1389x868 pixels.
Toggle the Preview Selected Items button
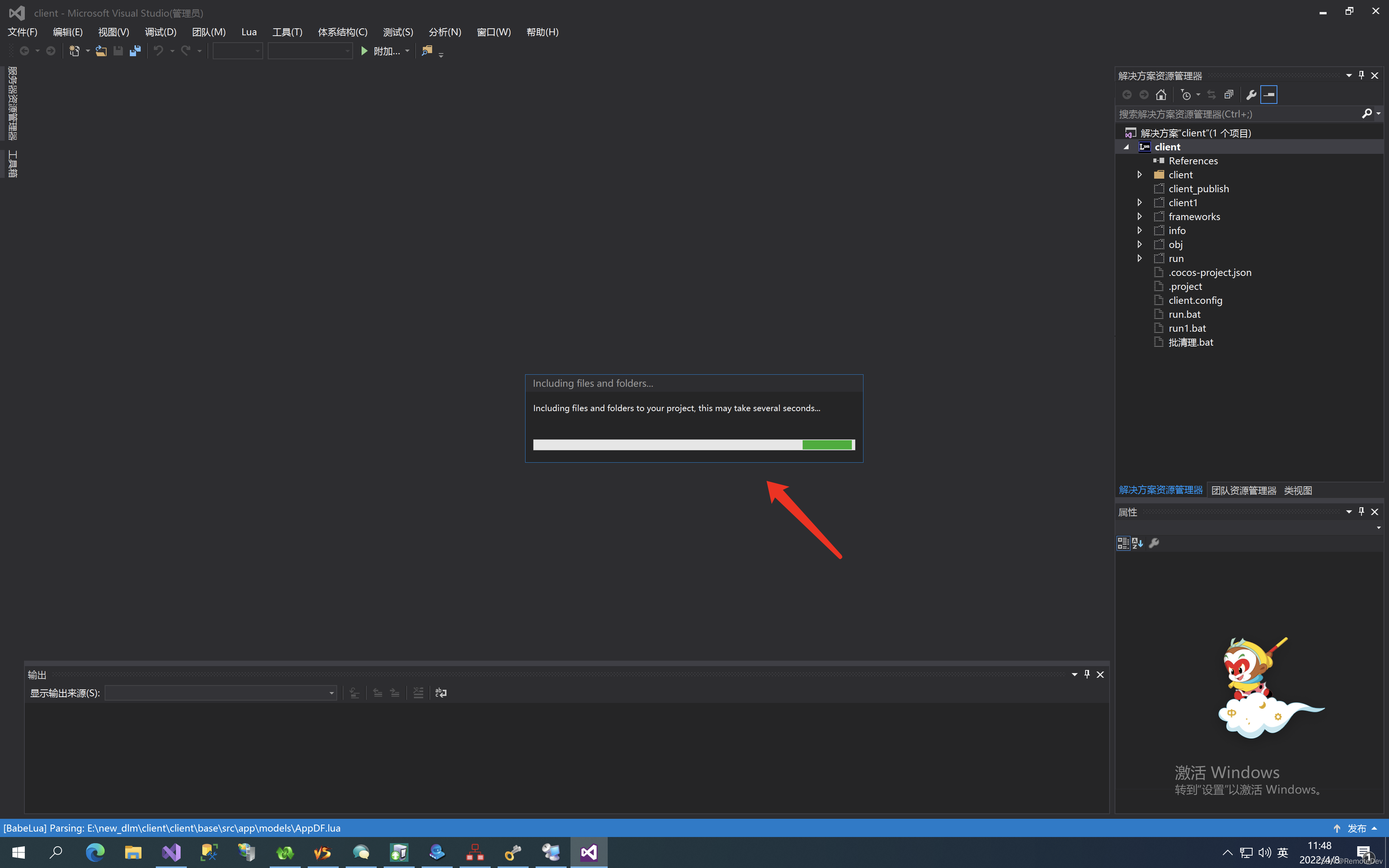tap(1269, 95)
